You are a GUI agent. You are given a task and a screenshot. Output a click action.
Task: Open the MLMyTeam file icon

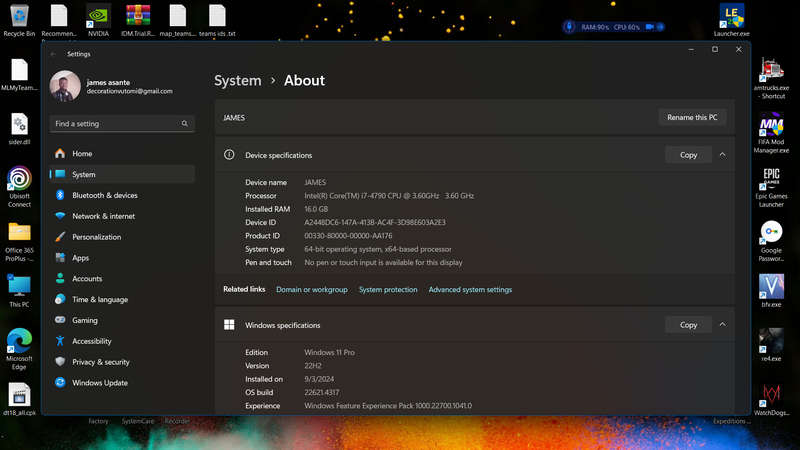click(x=19, y=74)
